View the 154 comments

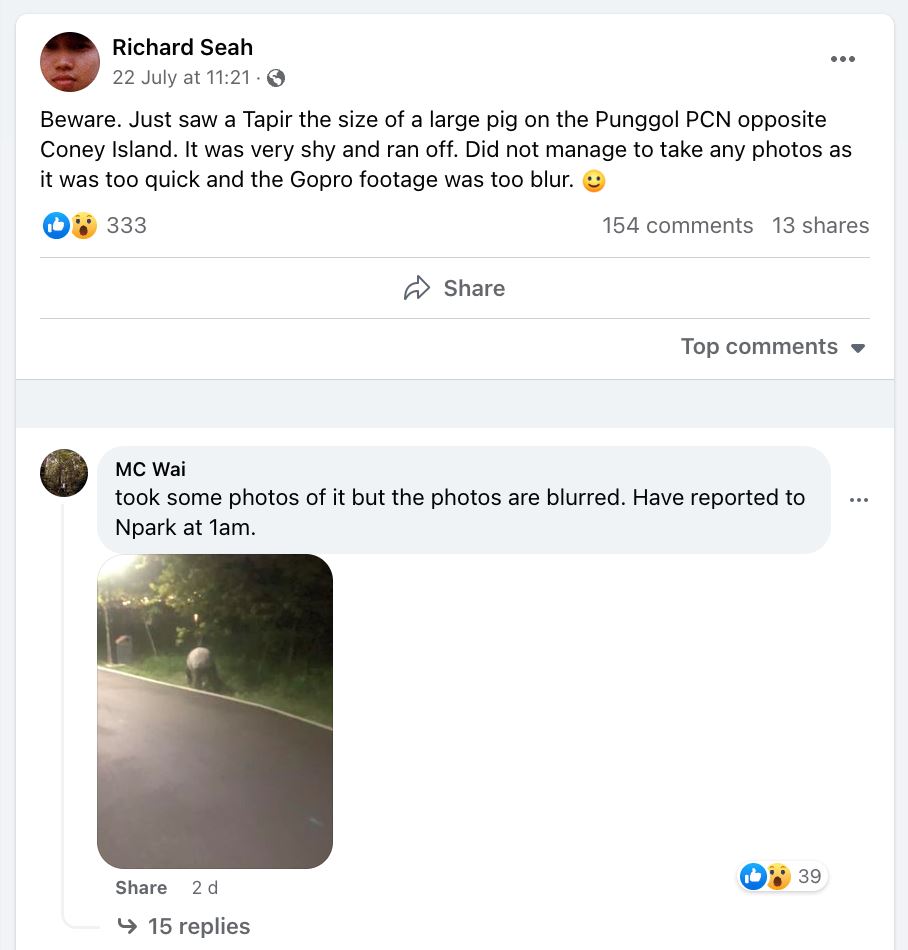pyautogui.click(x=677, y=226)
